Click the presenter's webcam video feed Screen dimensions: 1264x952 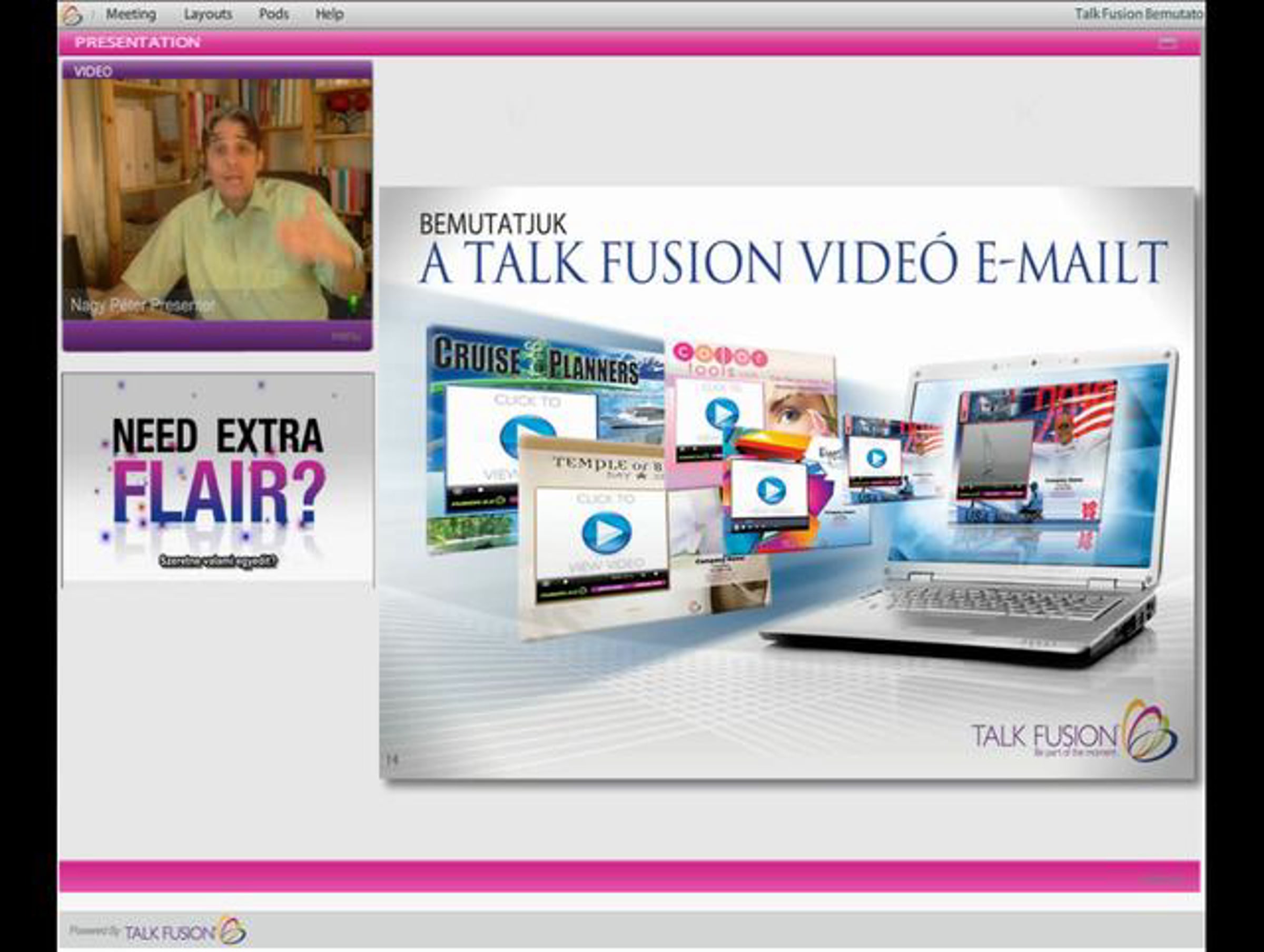[217, 200]
